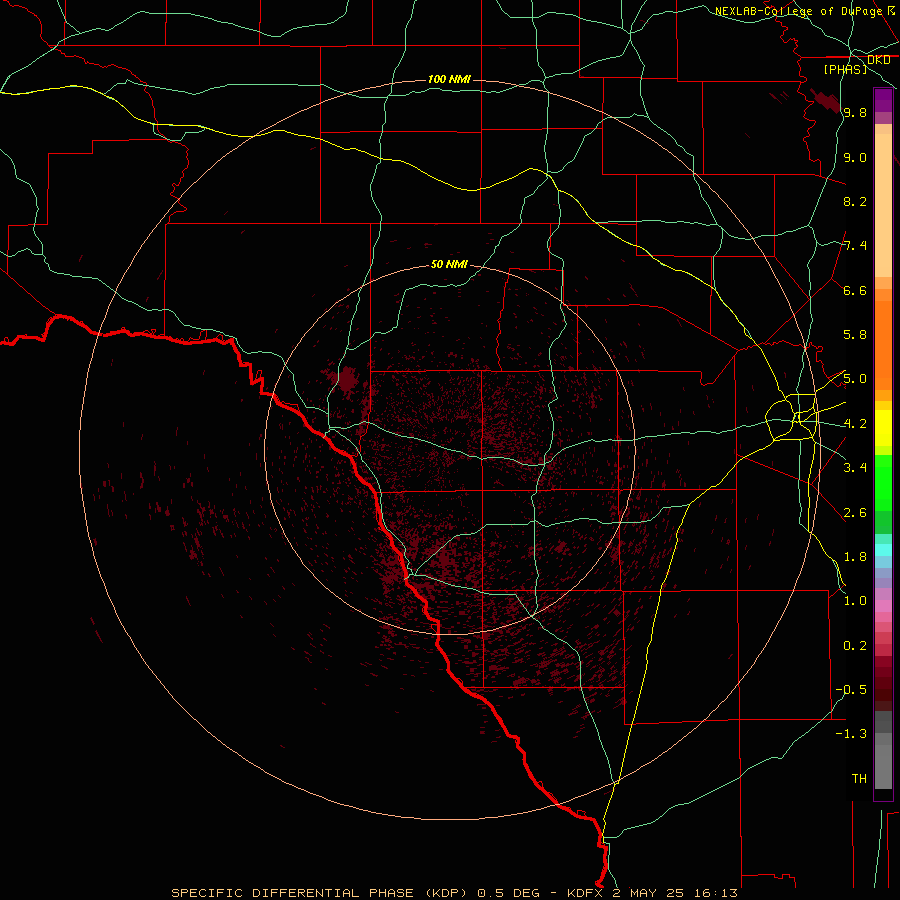900x900 pixels.
Task: Select the pink band of the color bar
Action: (883, 606)
